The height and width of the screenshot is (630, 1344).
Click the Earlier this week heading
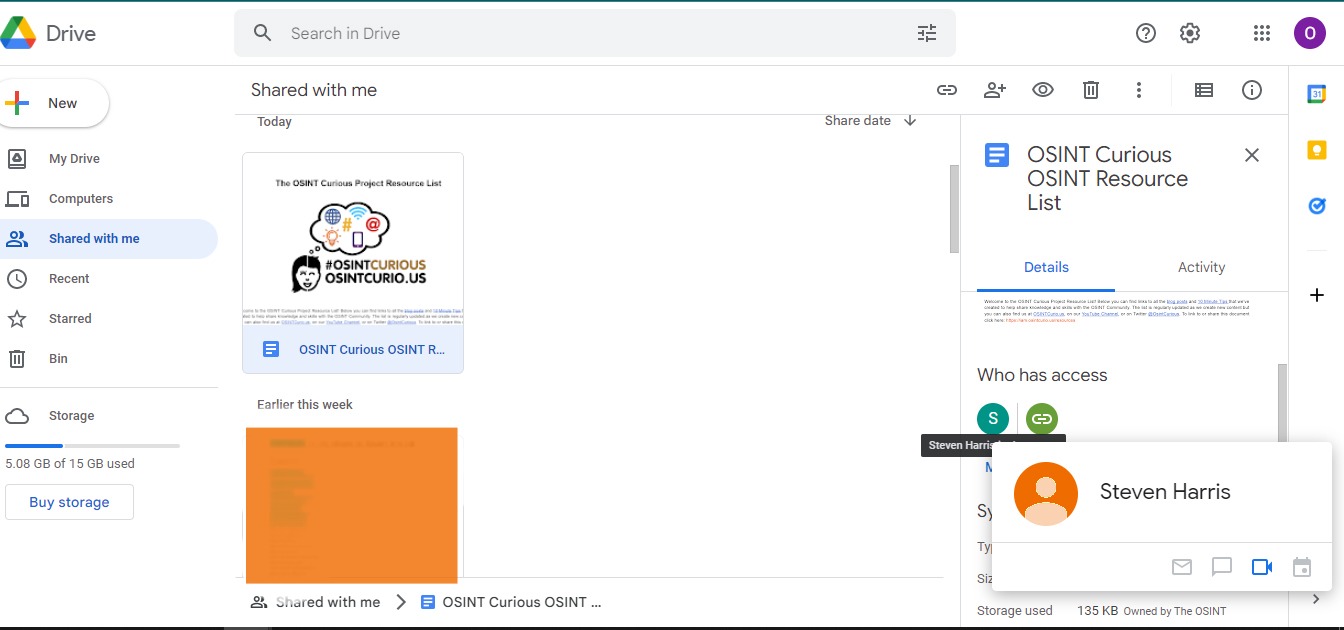pos(304,404)
